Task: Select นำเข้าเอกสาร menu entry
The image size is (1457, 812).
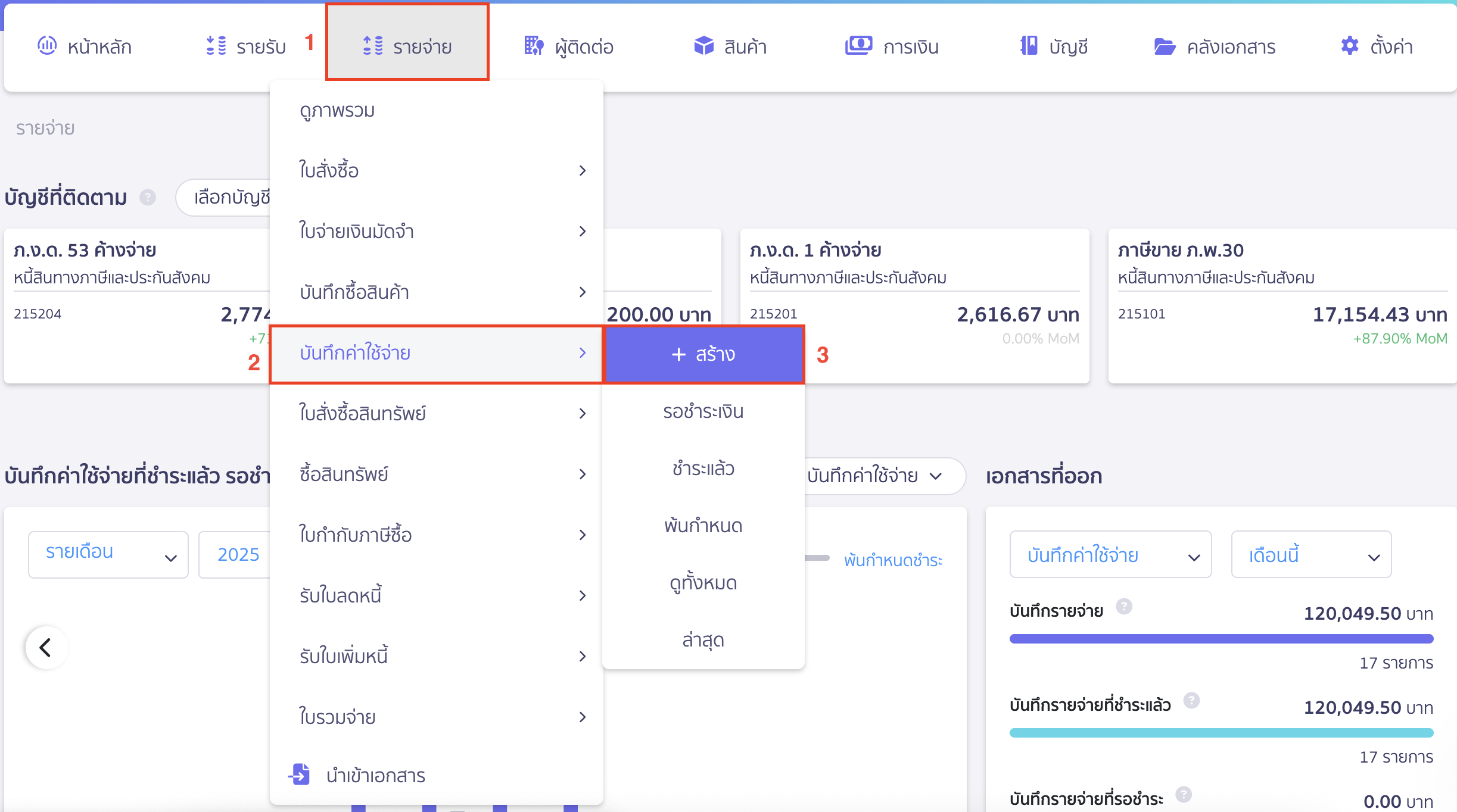Action: point(437,776)
